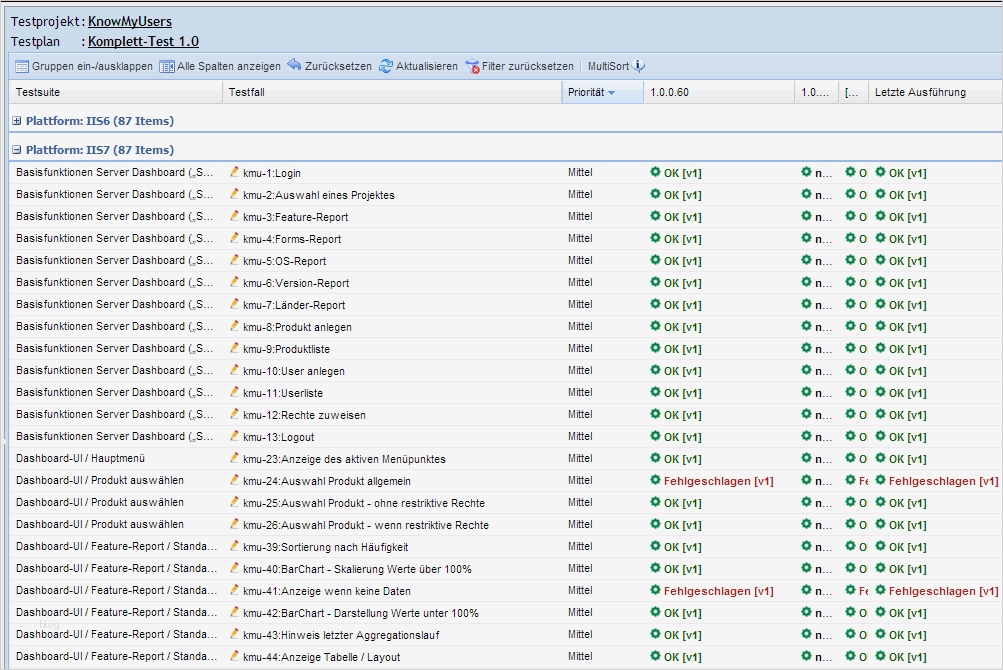This screenshot has width=1003, height=670.
Task: Click the Zurücksetzen arrow icon
Action: pyautogui.click(x=294, y=66)
